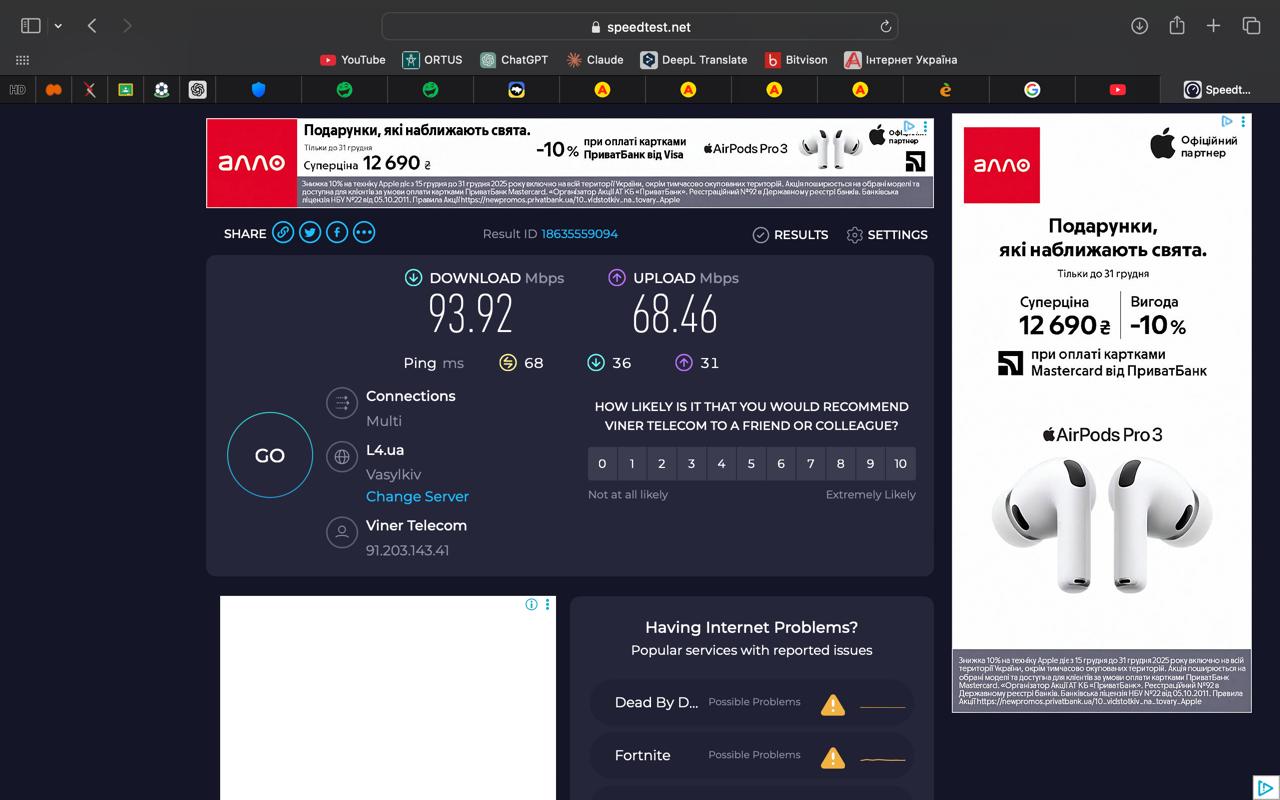
Task: Rate recommendation 3
Action: tap(691, 464)
